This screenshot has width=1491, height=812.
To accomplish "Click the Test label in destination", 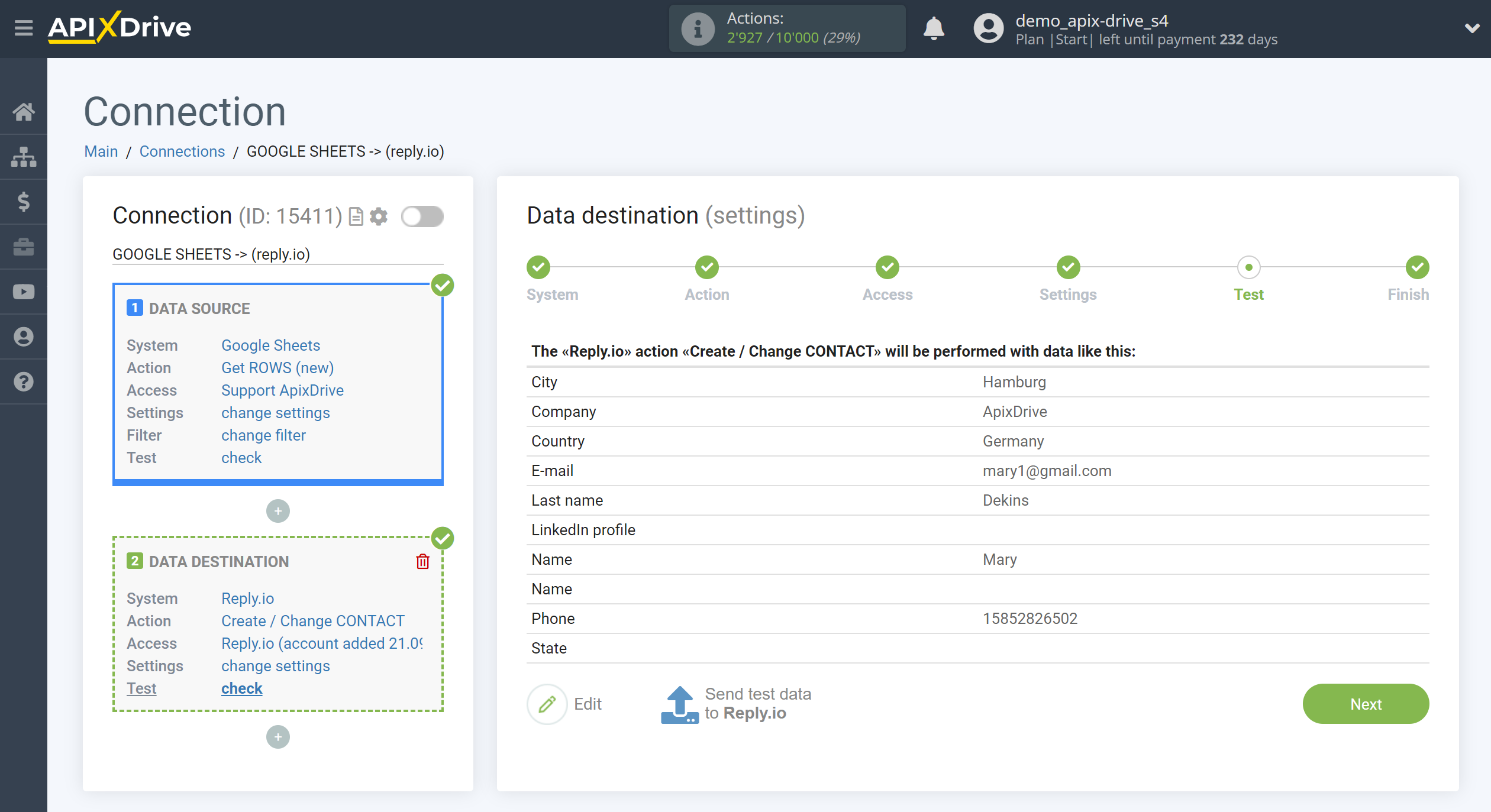I will (141, 688).
